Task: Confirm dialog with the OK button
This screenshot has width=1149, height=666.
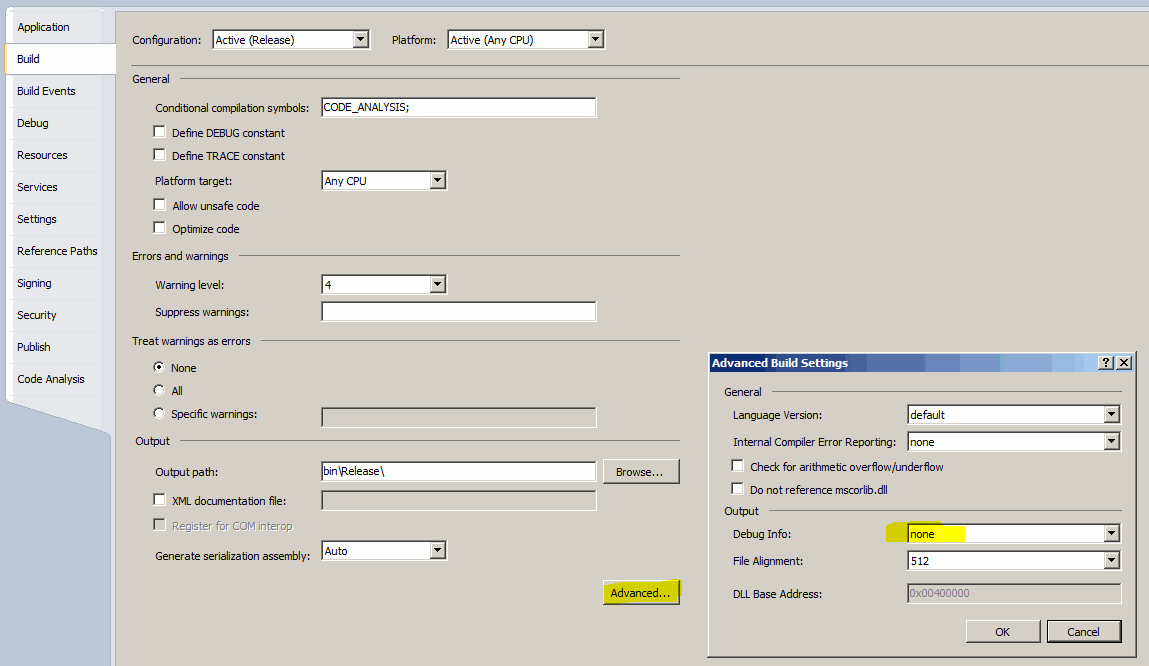Action: 1002,631
